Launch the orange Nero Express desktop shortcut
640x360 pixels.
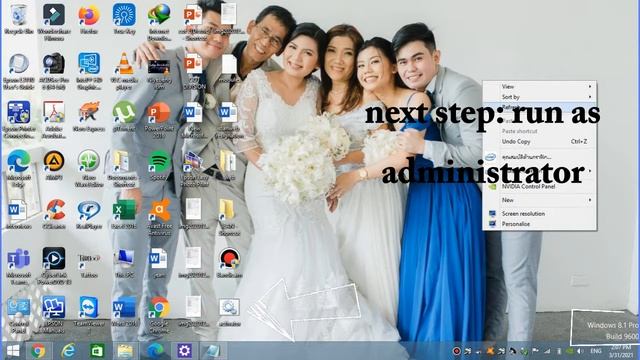89,117
